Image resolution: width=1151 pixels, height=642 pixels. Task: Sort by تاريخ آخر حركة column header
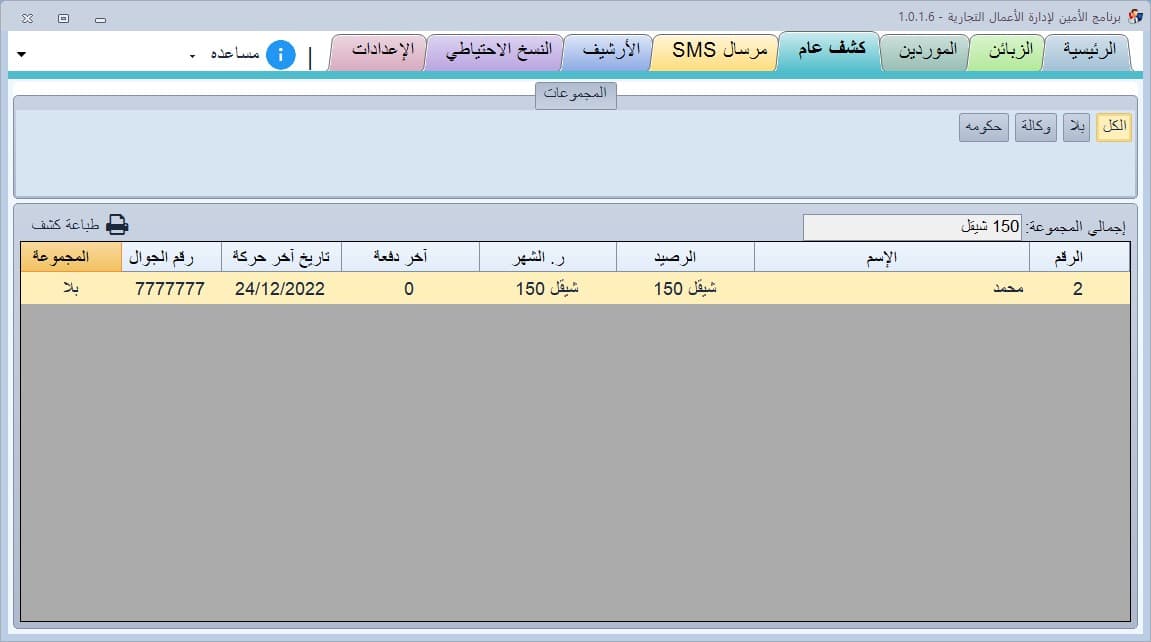coord(281,257)
